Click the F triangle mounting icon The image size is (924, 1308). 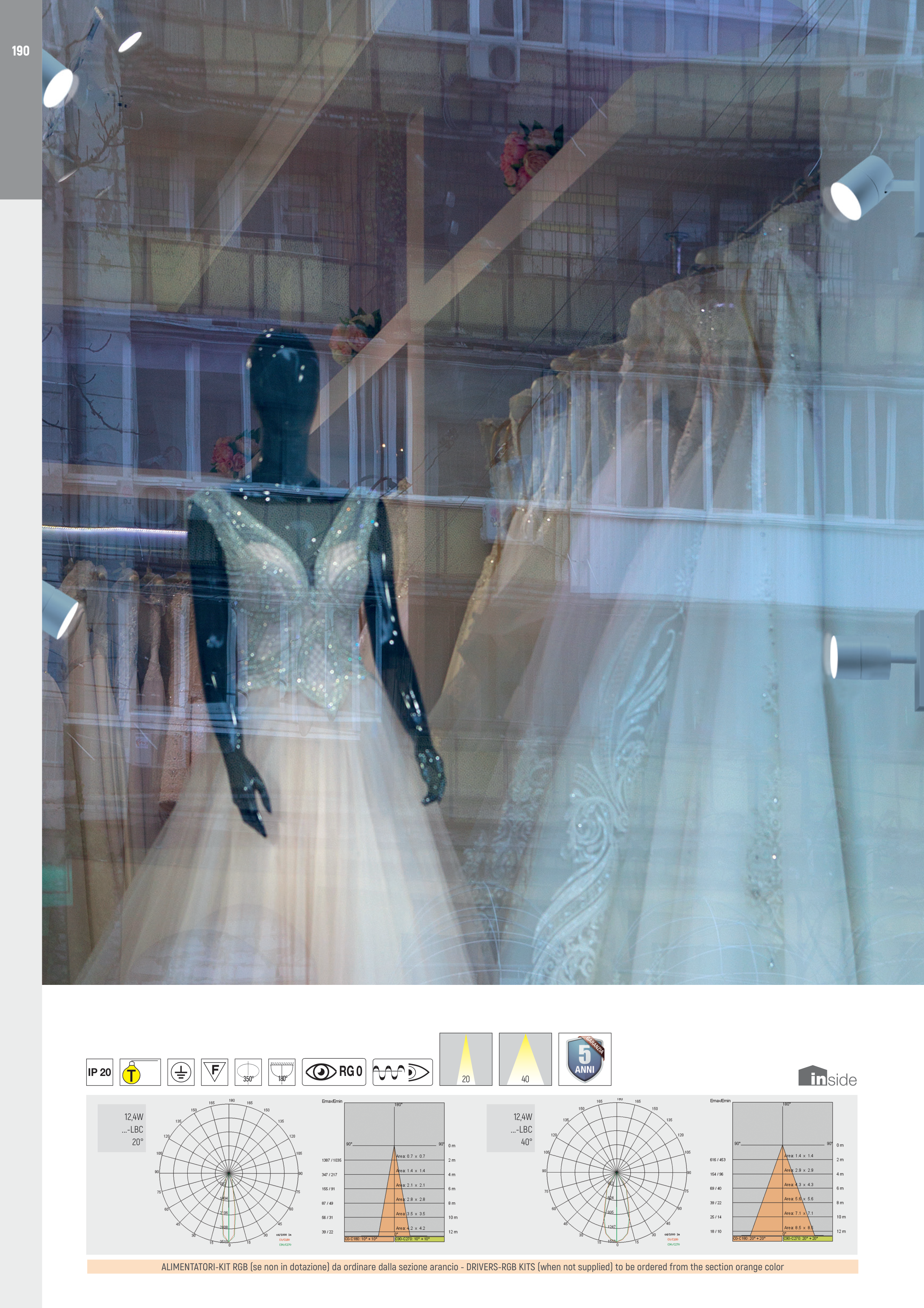[x=215, y=1072]
